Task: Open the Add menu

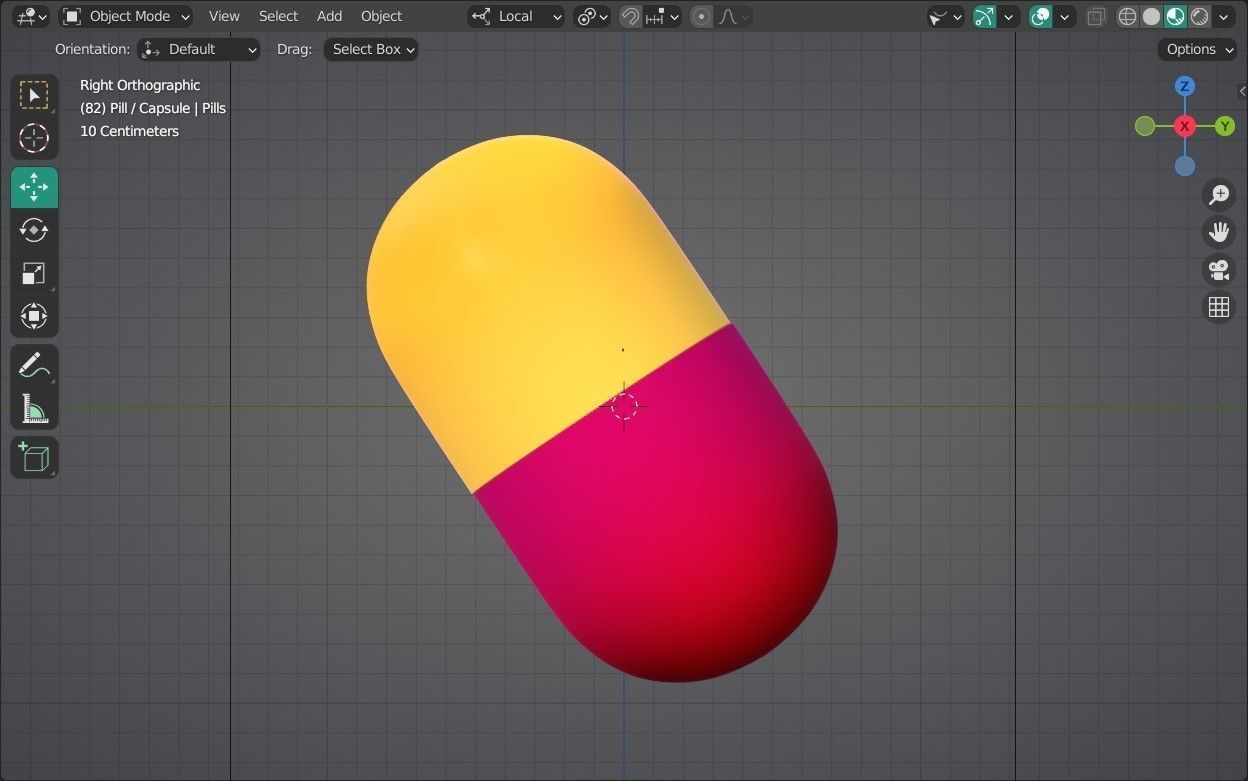Action: [329, 16]
